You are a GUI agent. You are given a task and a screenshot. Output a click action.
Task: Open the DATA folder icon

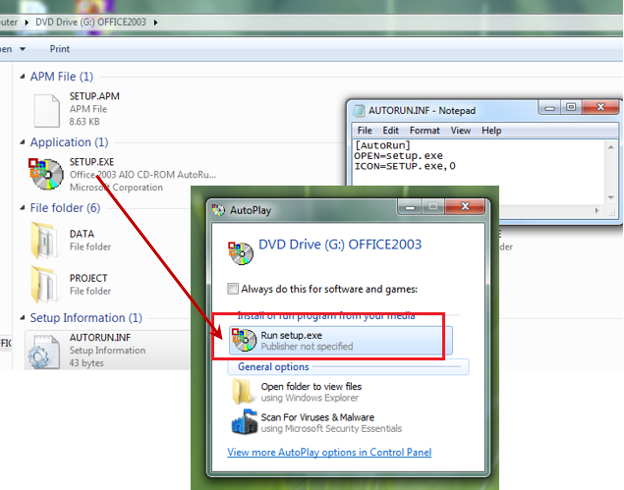44,240
